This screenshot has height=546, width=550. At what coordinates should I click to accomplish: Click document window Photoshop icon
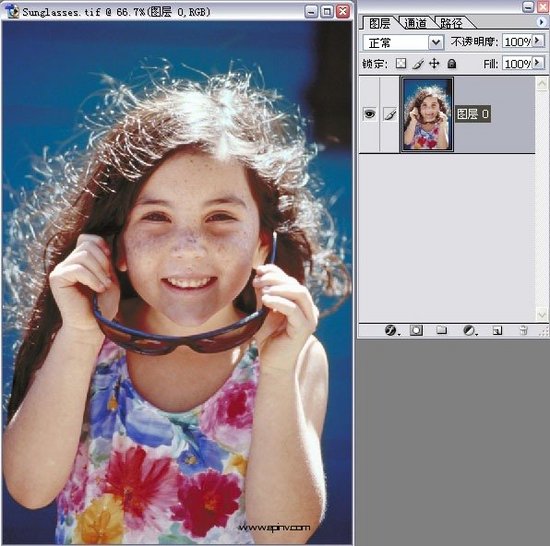tap(12, 11)
